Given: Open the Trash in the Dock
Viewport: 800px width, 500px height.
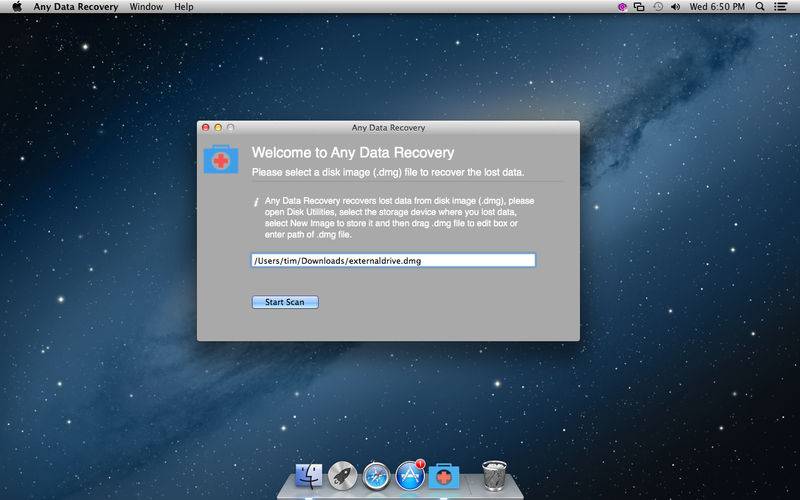Looking at the screenshot, I should 494,476.
